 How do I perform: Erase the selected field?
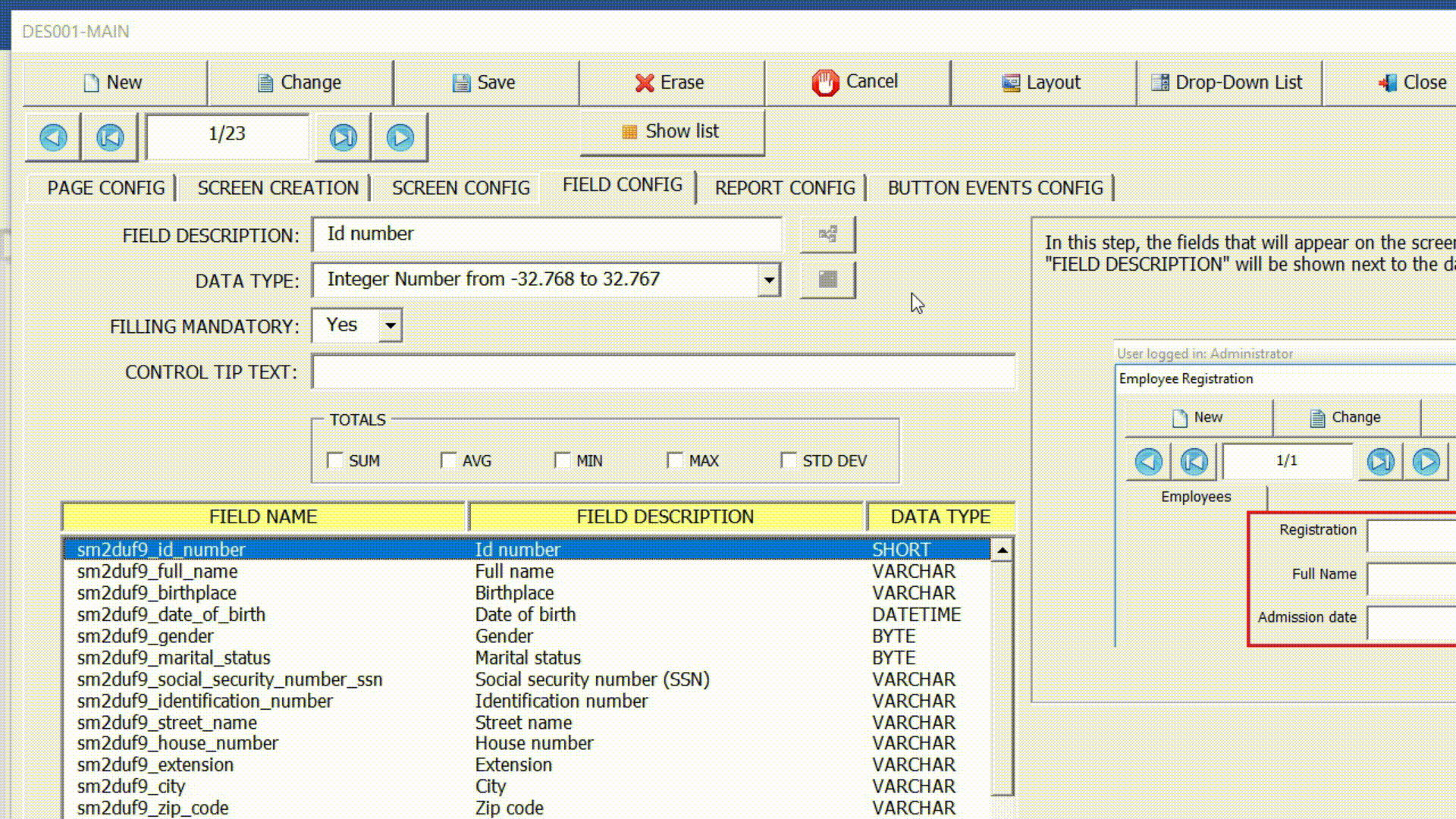(x=671, y=82)
